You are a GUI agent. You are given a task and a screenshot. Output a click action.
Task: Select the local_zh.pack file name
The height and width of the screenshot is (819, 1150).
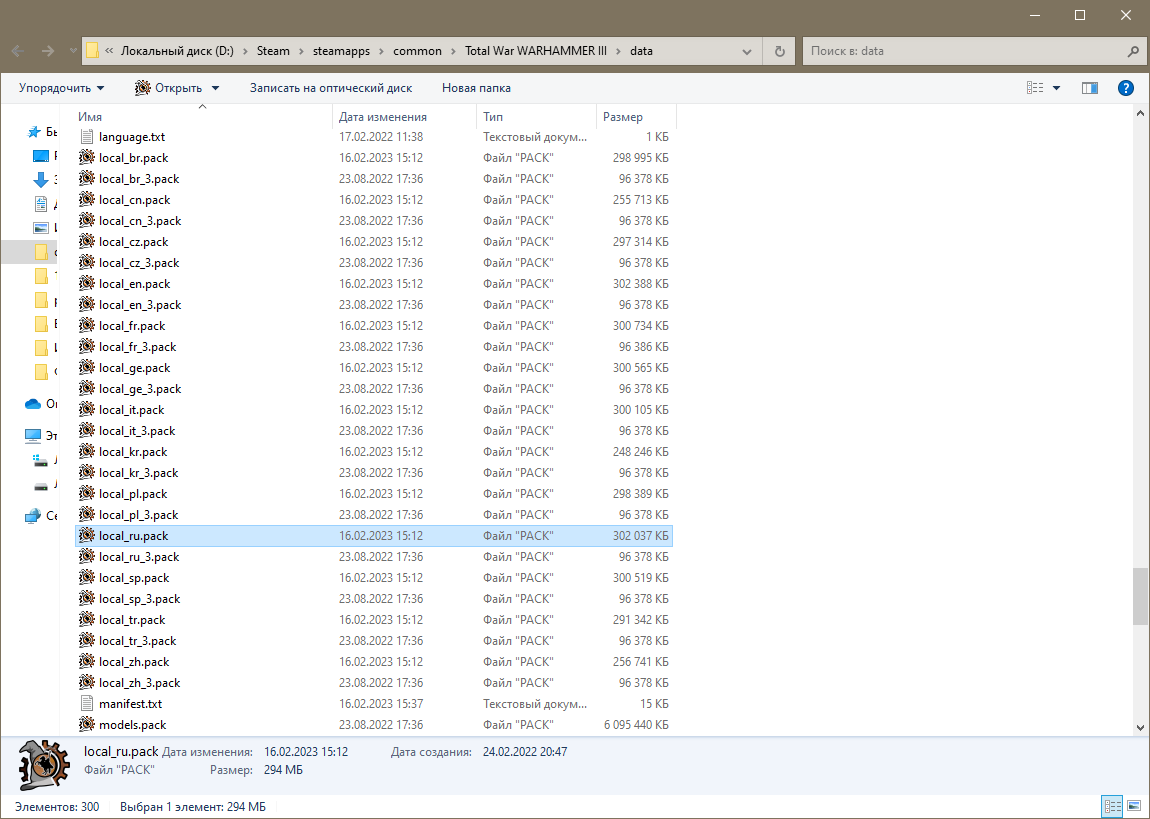[134, 662]
